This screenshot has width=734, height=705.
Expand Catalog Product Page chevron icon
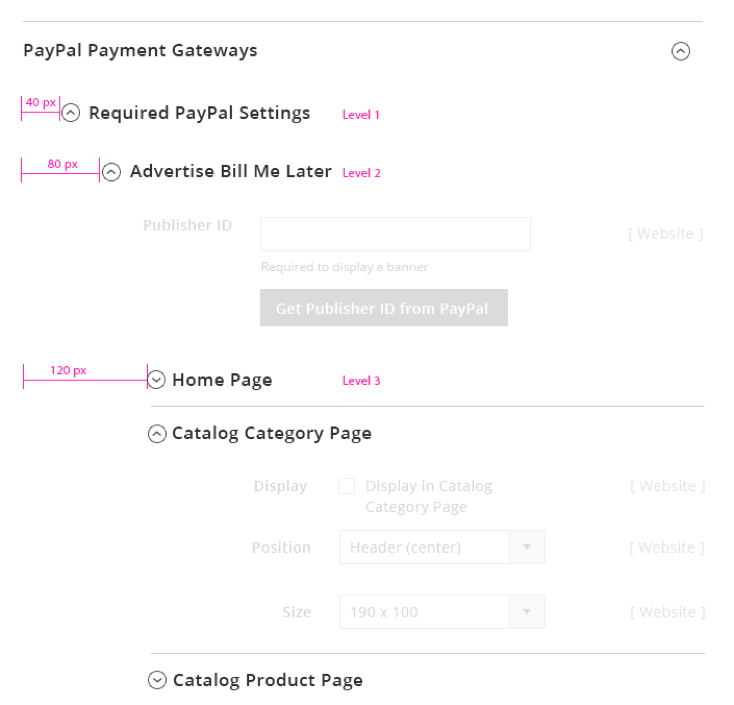(157, 681)
